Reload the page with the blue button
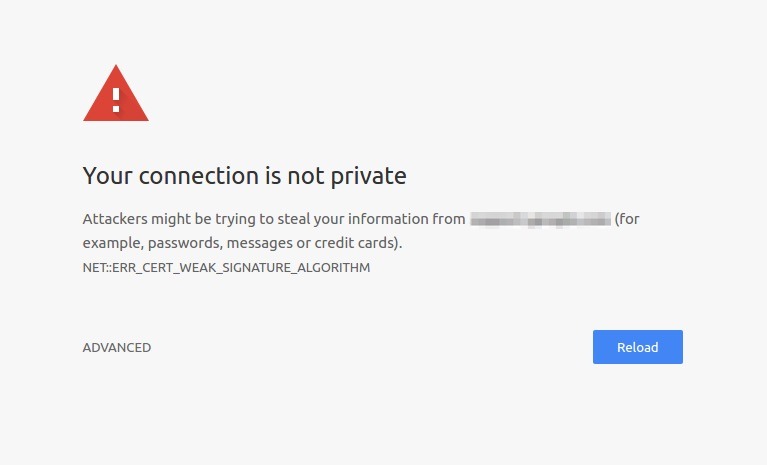The width and height of the screenshot is (767, 465). 637,347
